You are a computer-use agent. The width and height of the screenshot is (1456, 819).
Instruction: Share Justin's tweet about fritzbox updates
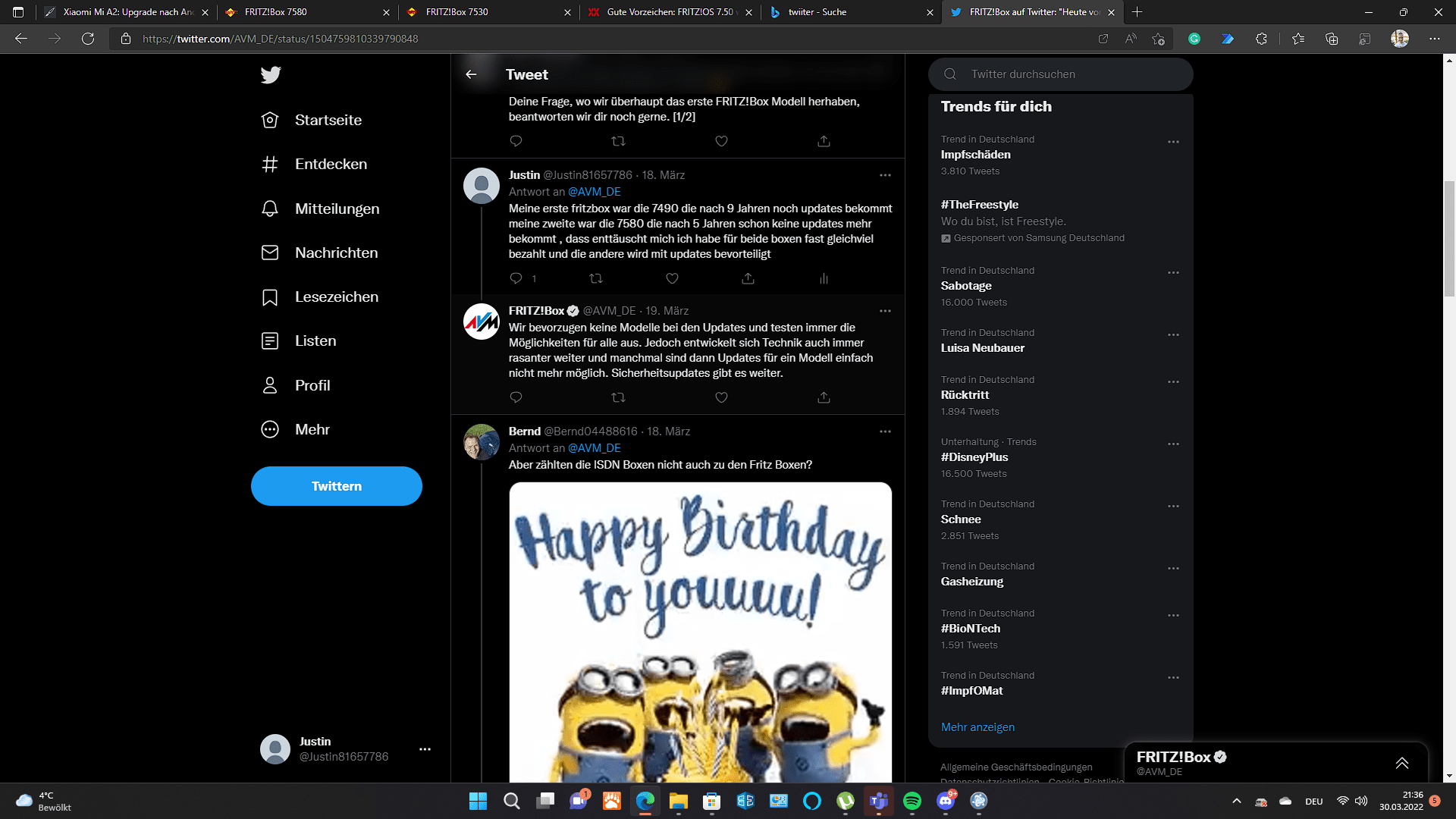tap(748, 278)
